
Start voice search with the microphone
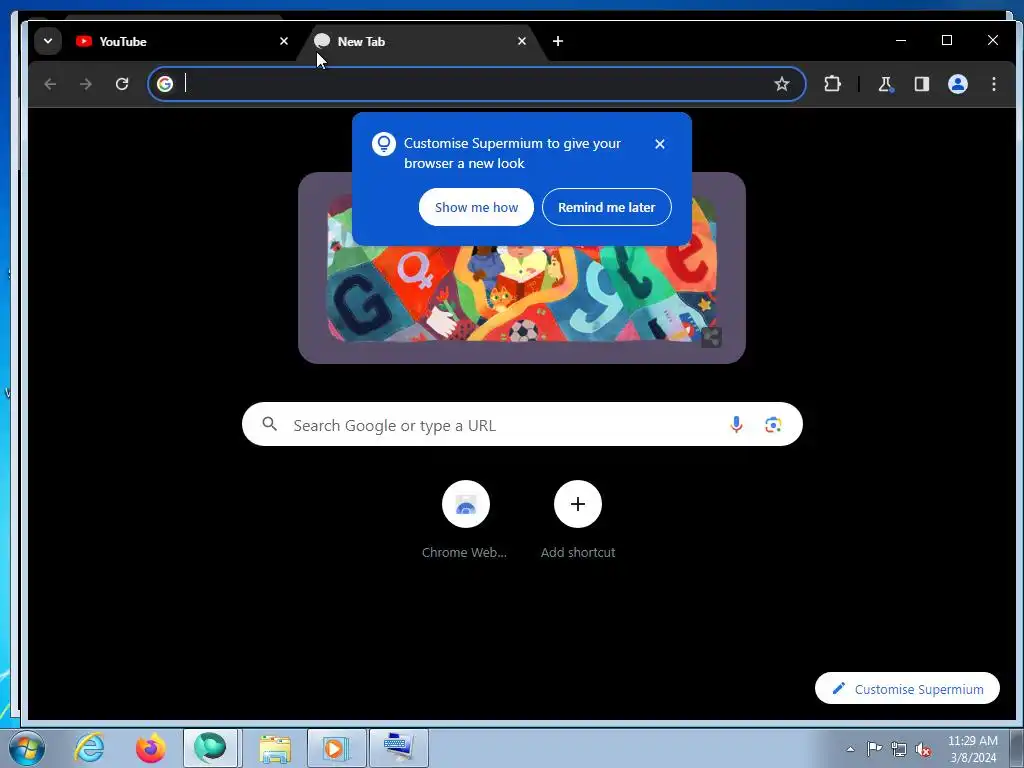(736, 424)
